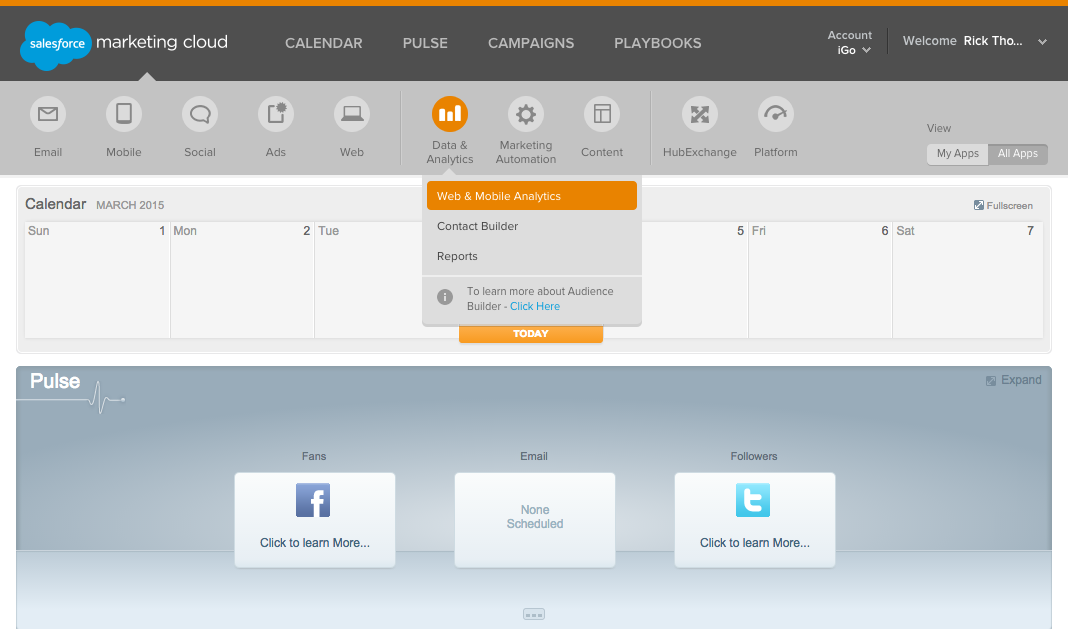Open the CAMPAIGNS top menu
The height and width of the screenshot is (629, 1068).
click(531, 43)
